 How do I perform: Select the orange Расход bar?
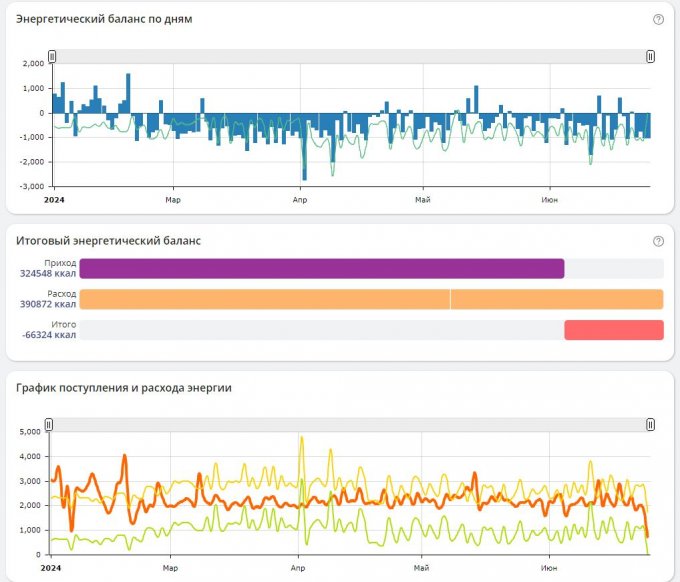pos(371,299)
